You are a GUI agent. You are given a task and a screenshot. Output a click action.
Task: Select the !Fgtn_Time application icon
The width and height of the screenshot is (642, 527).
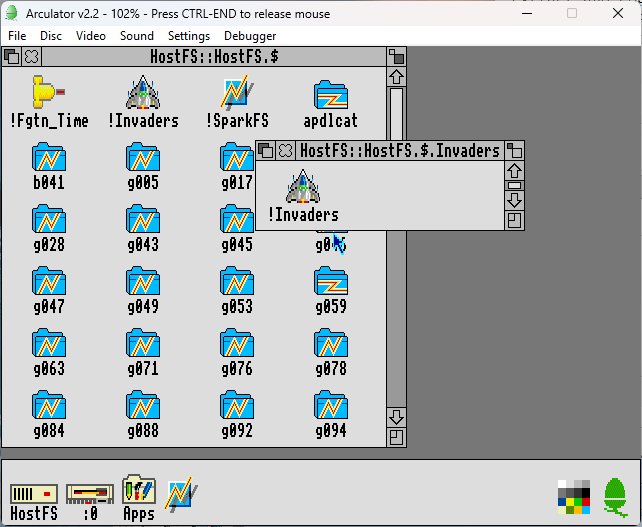click(x=49, y=102)
